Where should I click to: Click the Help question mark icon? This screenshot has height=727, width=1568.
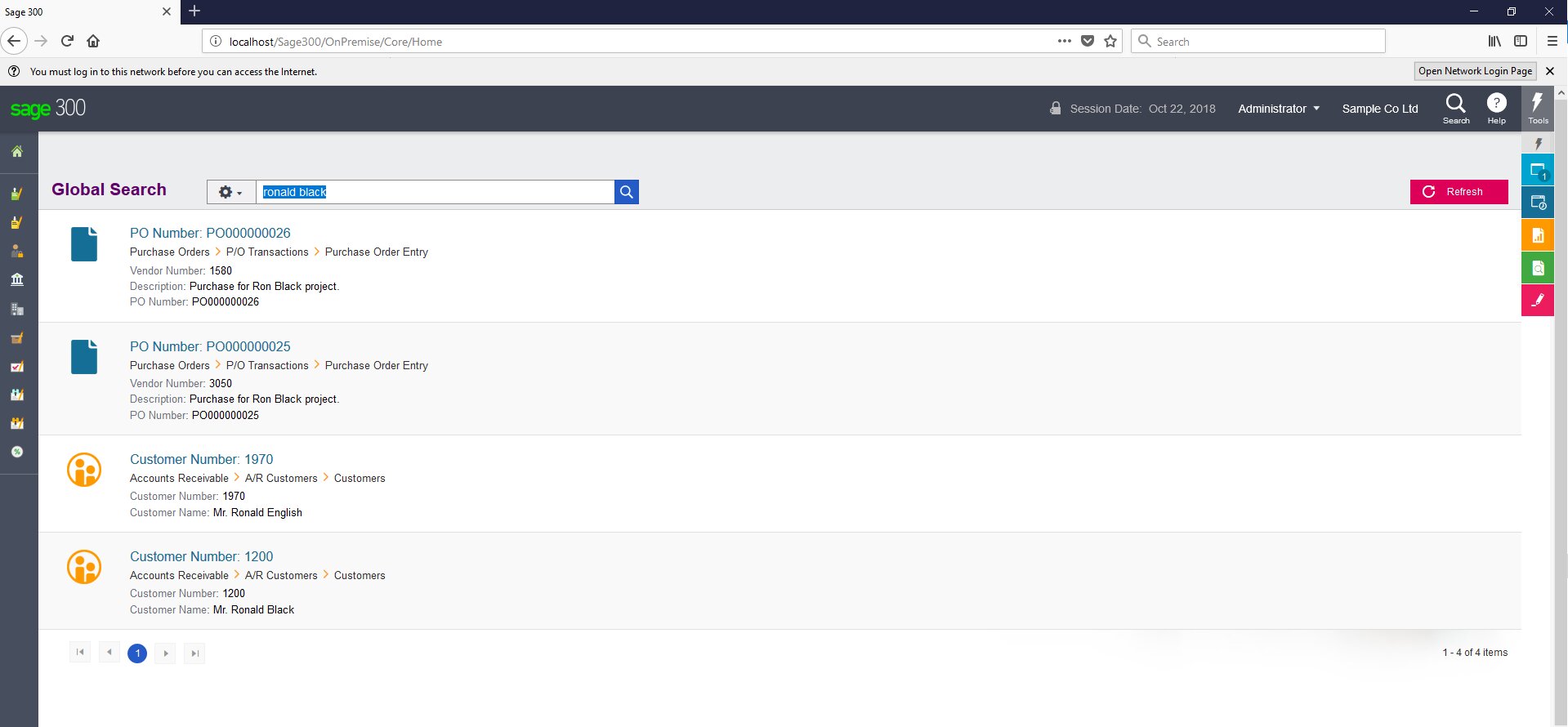click(1496, 108)
